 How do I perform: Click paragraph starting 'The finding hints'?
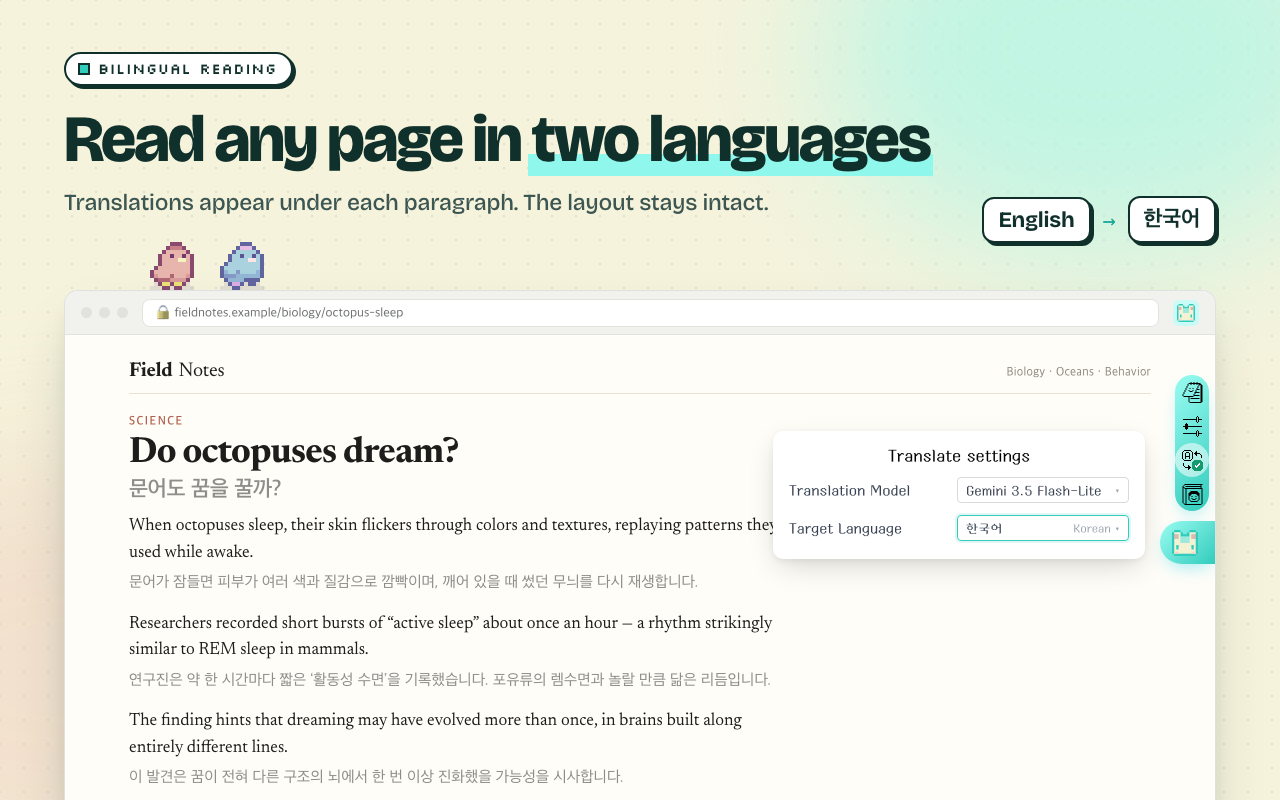coord(435,733)
